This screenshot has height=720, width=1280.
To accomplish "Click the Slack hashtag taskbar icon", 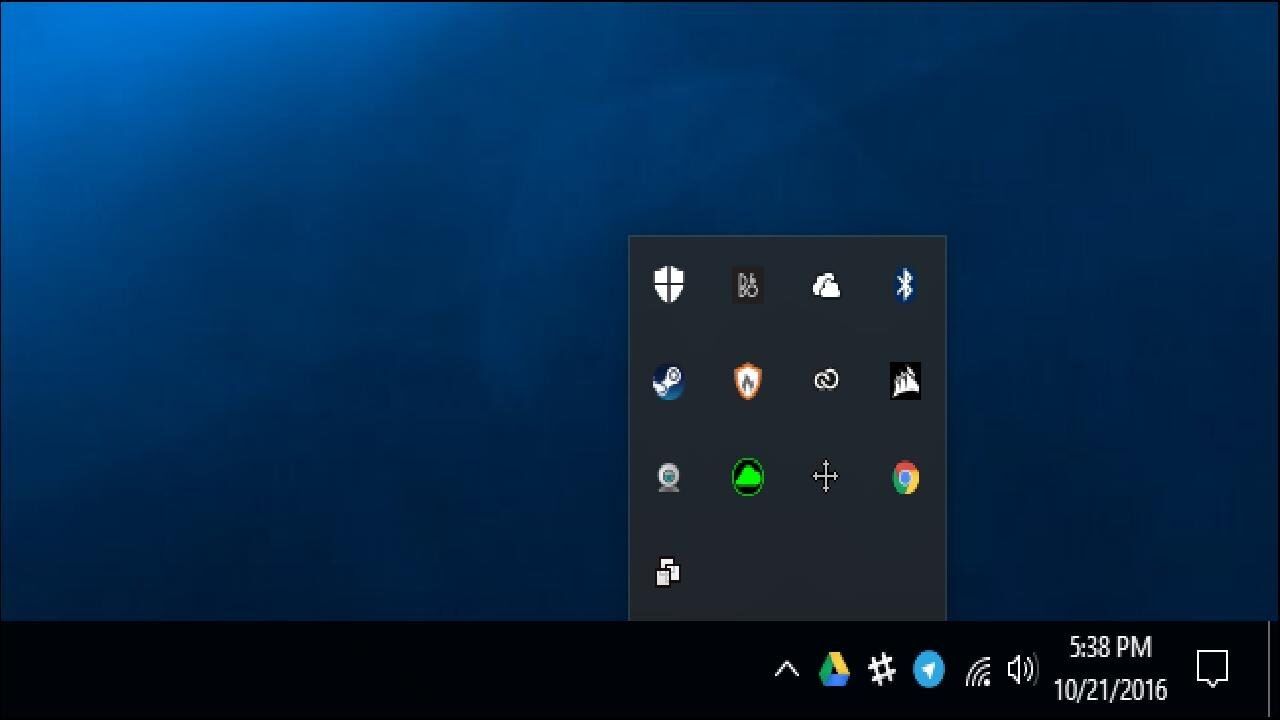I will point(882,669).
